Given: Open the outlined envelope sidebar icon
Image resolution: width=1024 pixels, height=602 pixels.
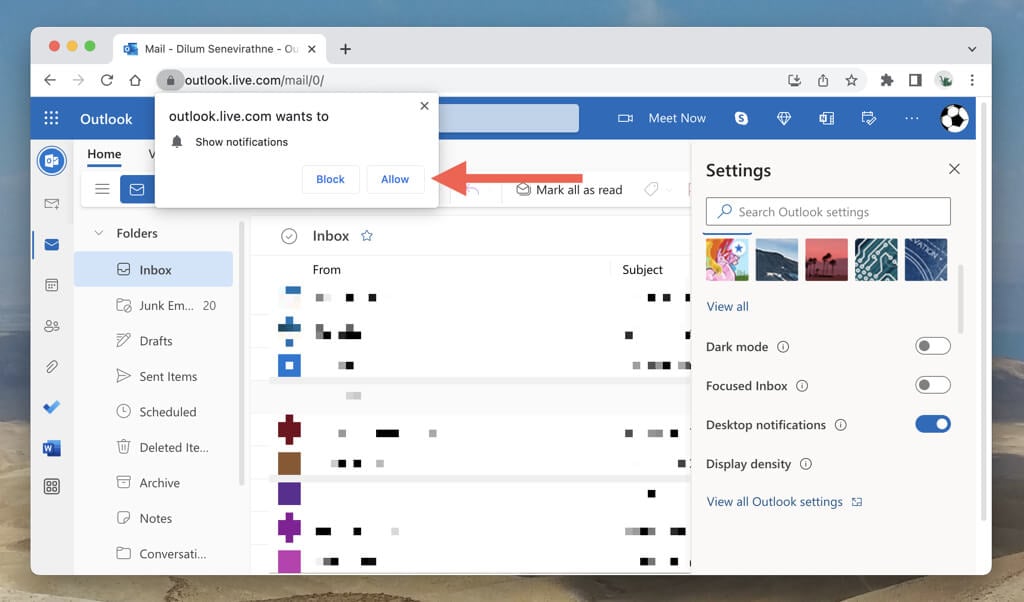Looking at the screenshot, I should tap(52, 204).
